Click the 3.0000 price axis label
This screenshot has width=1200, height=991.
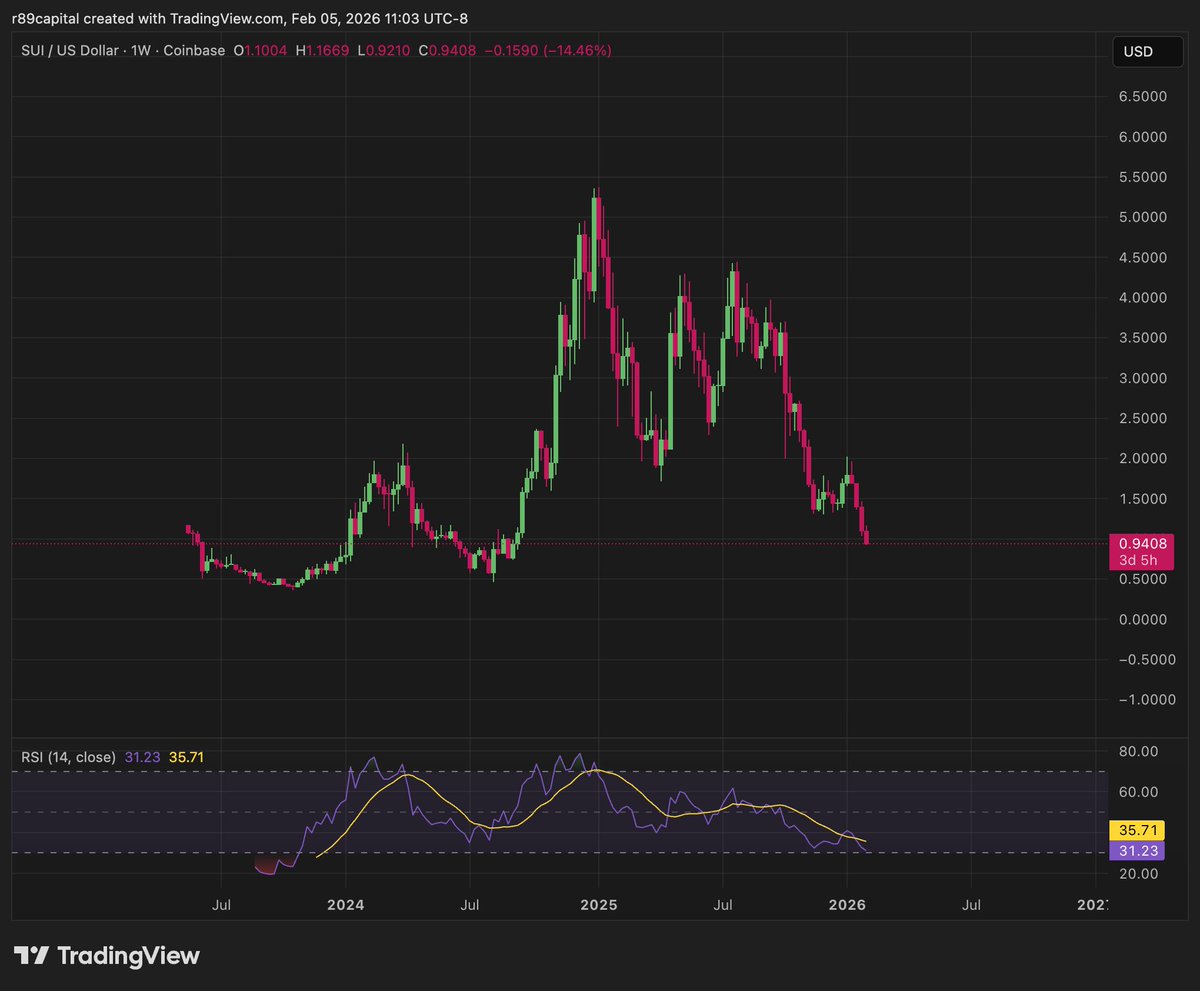point(1145,378)
